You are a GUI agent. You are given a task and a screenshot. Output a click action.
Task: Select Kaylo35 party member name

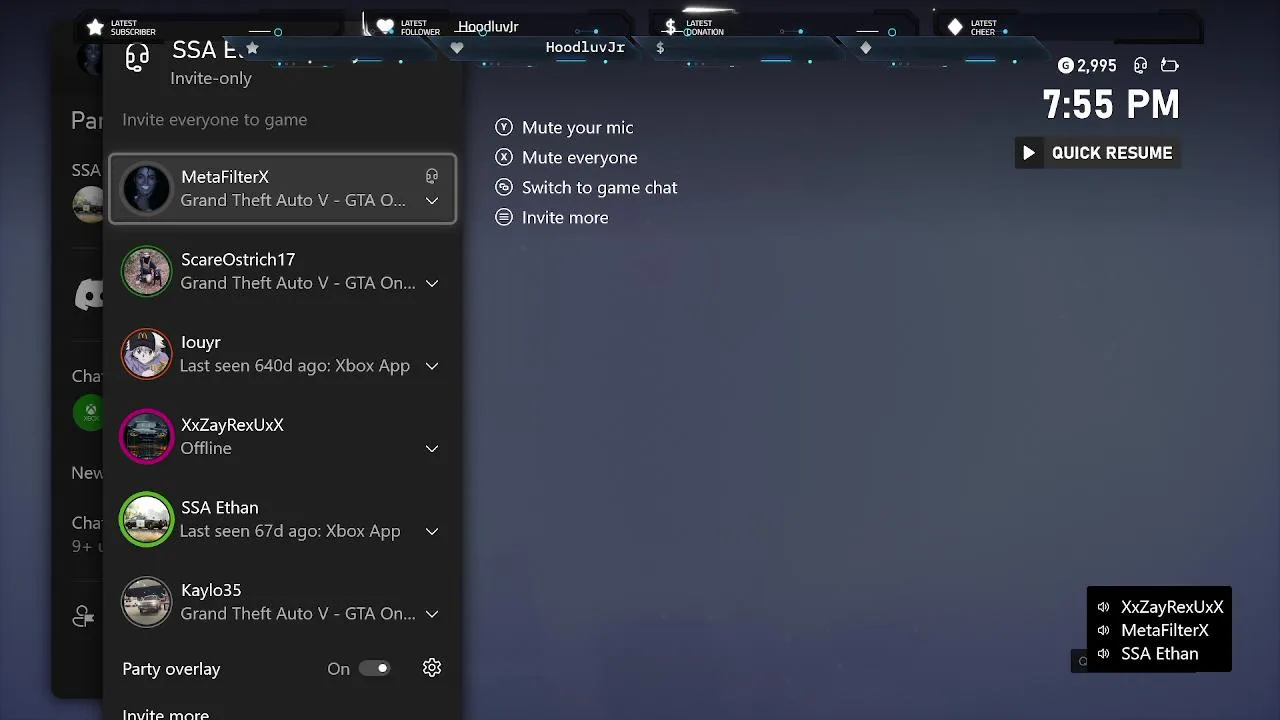(211, 591)
